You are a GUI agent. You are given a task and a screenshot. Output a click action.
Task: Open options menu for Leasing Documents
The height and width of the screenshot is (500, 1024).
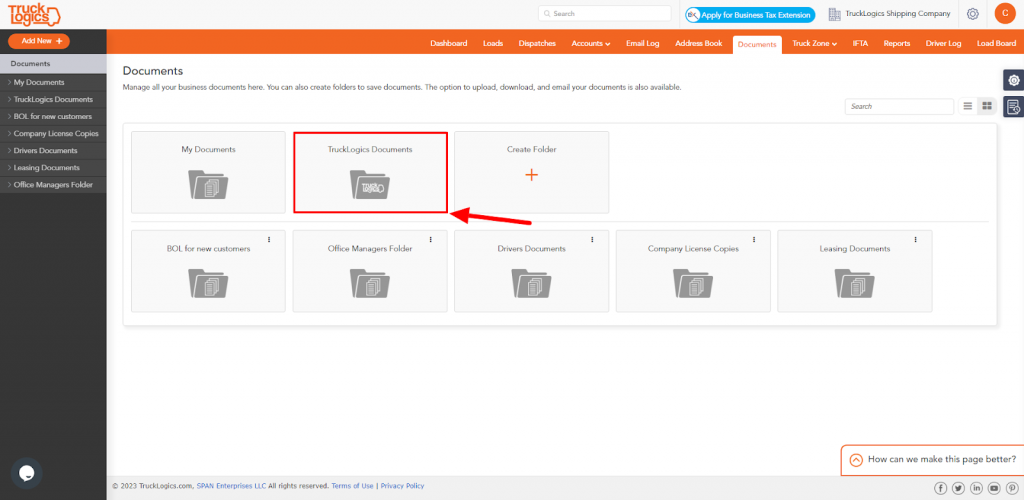915,240
